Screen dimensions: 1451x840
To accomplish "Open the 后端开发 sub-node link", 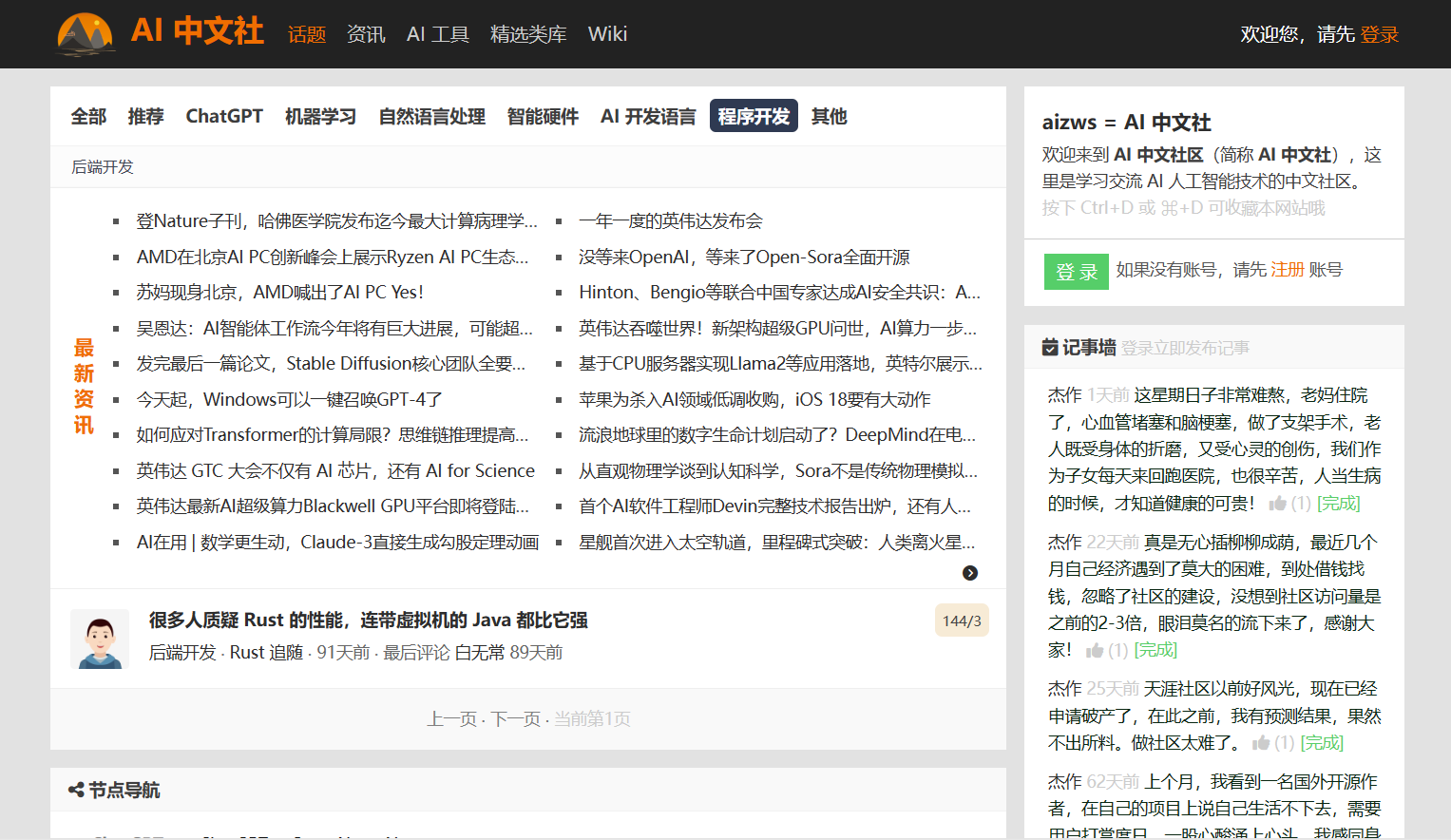I will click(x=103, y=167).
